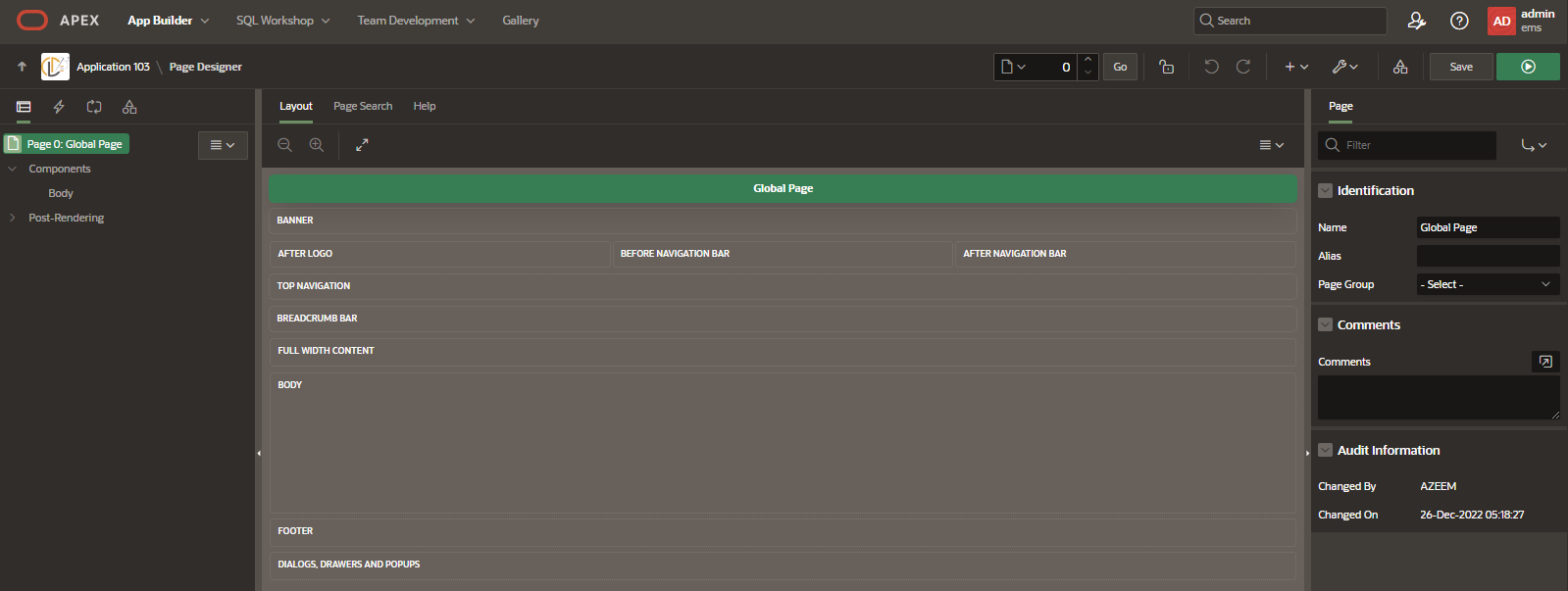Click the Go button
Screen dimensions: 1568x591
tap(1120, 67)
